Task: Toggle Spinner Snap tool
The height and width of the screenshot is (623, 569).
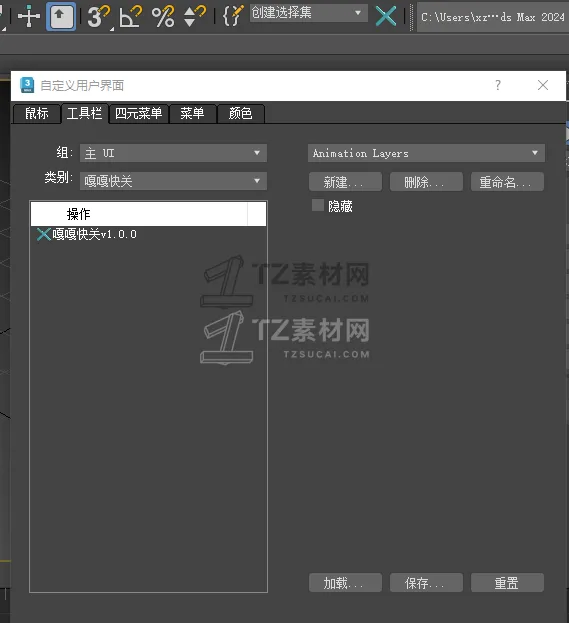Action: point(195,16)
